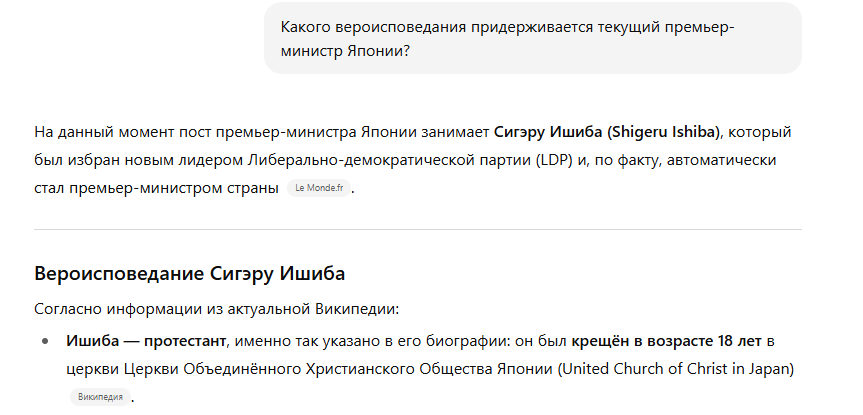
Task: Open the Википедия source citation chip
Action: [100, 397]
